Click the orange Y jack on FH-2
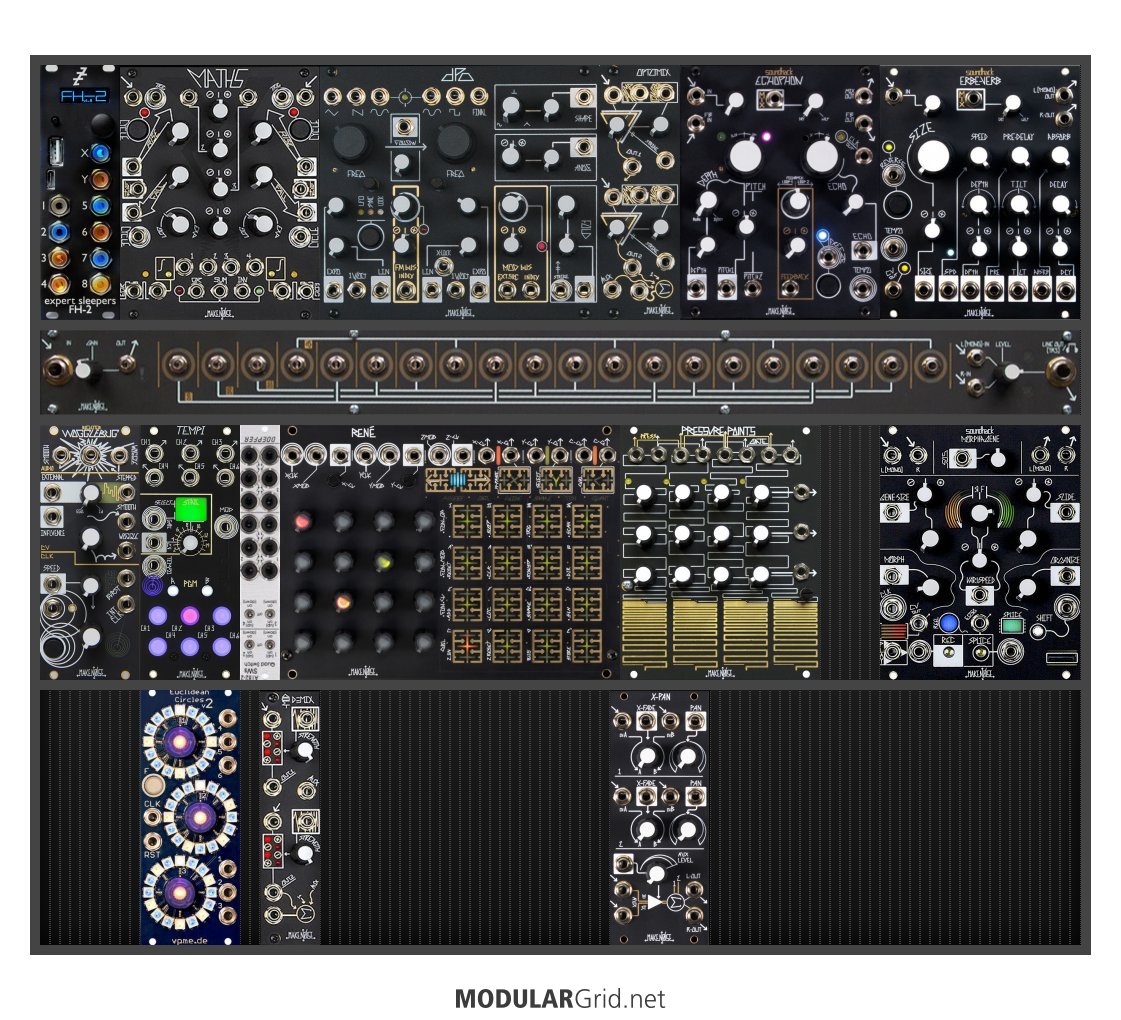1121x1020 pixels. tap(100, 179)
